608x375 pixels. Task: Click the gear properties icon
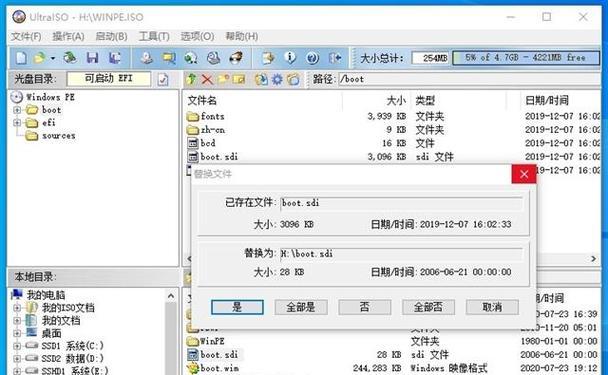[277, 79]
